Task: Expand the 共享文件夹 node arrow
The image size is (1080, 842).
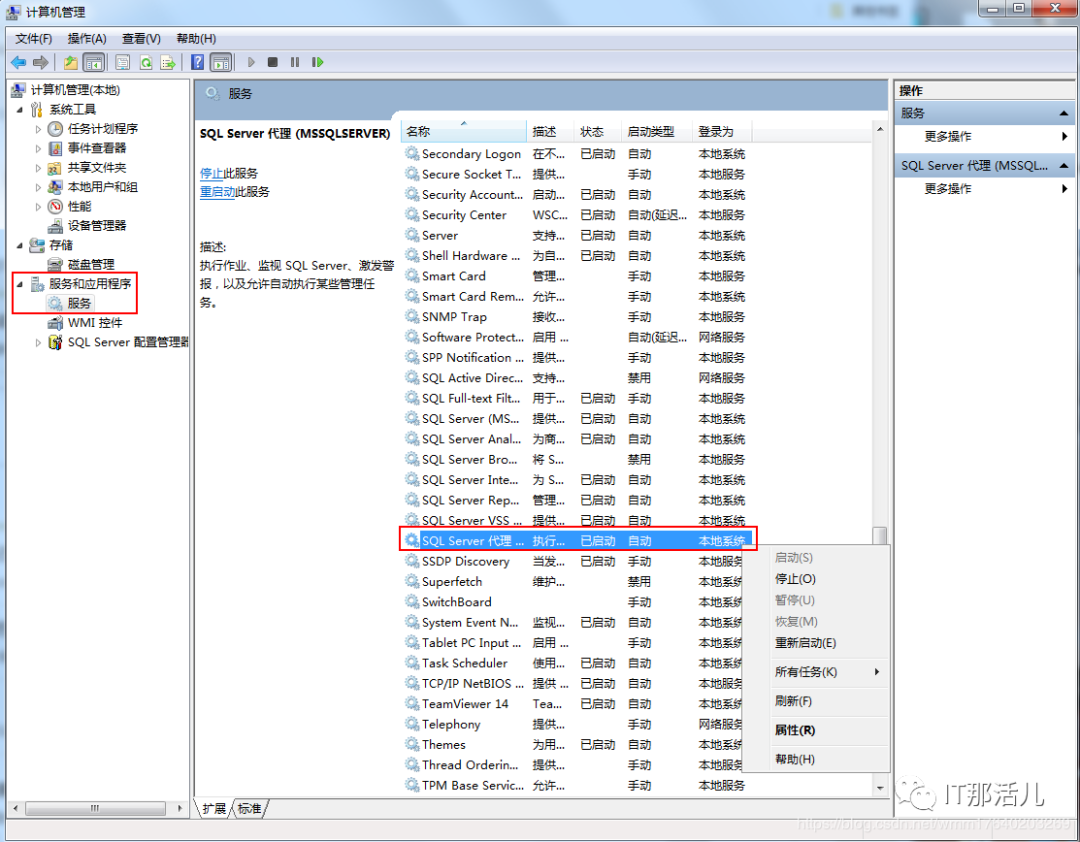Action: [39, 168]
